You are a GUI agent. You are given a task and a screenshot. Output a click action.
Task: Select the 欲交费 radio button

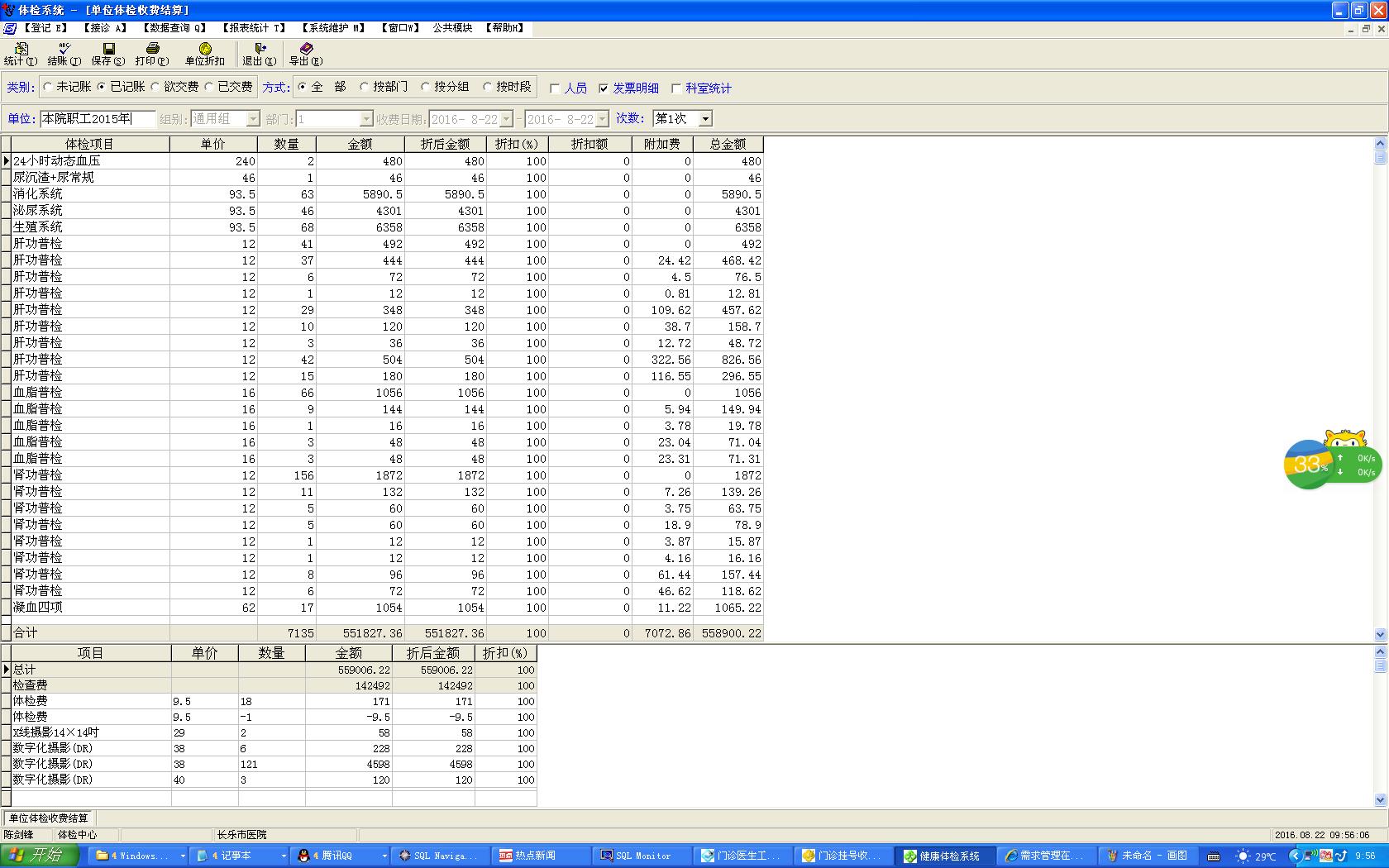tap(155, 87)
